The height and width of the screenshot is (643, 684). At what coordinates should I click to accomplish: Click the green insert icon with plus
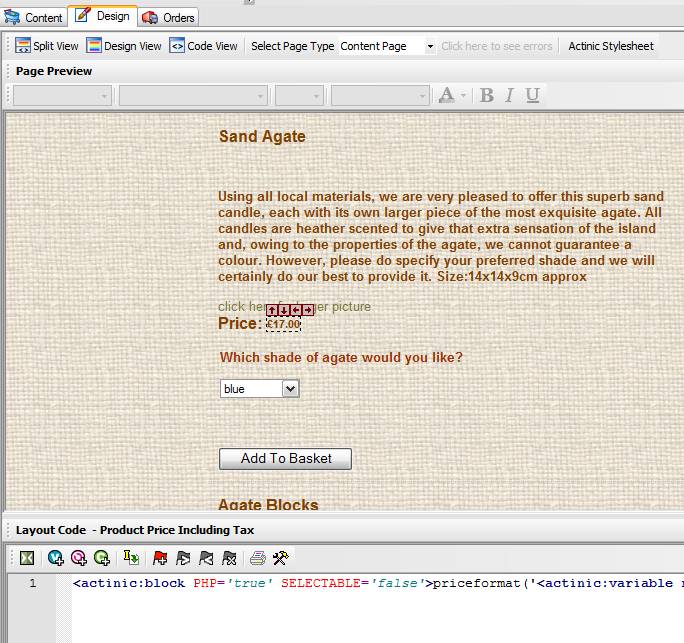click(x=101, y=558)
